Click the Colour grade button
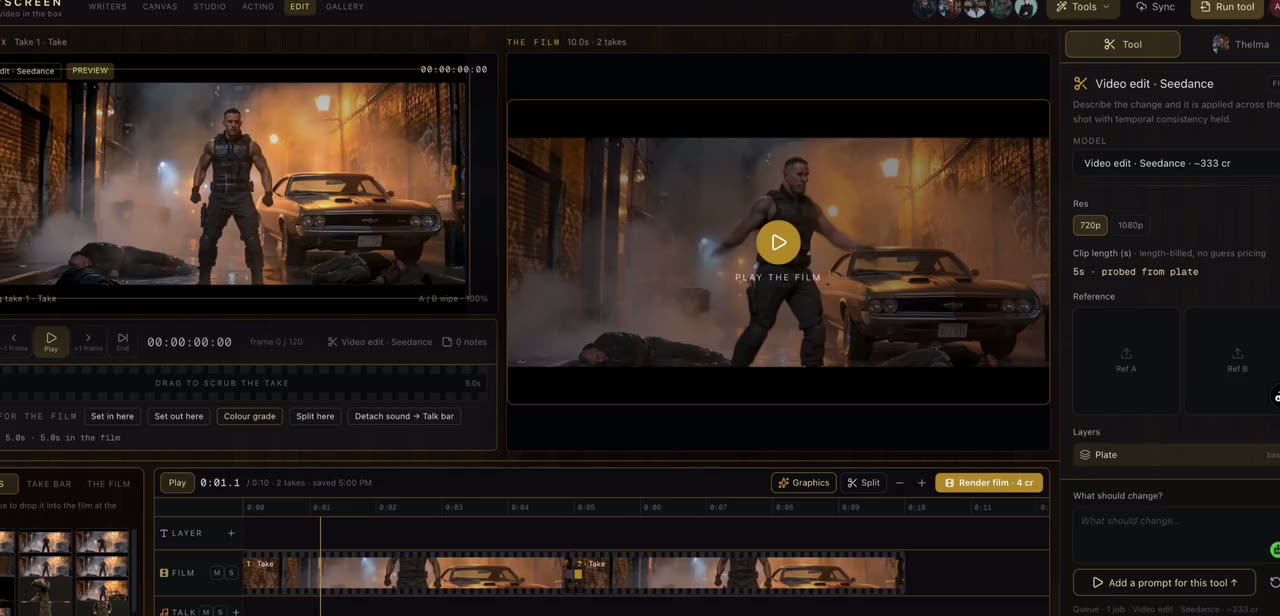The height and width of the screenshot is (616, 1280). click(249, 416)
